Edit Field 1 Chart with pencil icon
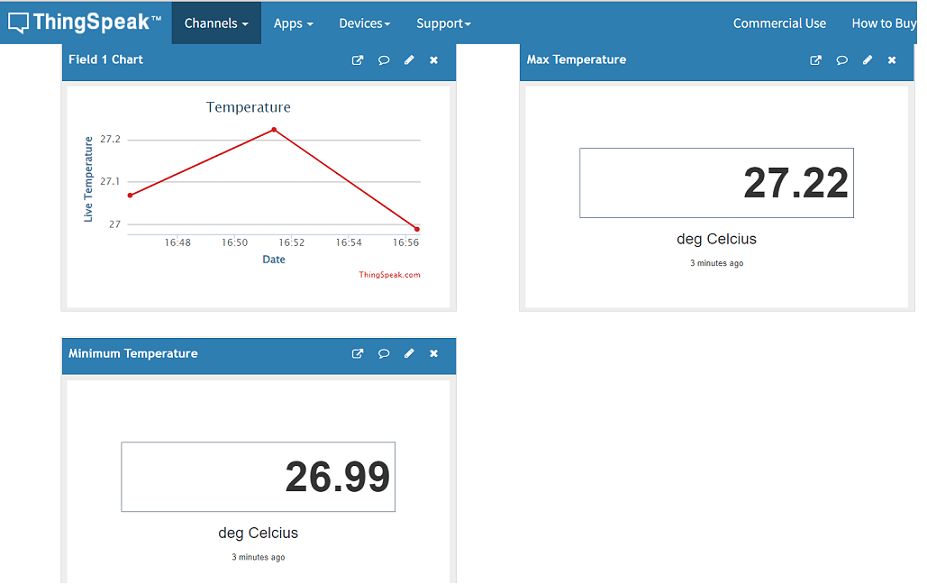 pos(409,60)
